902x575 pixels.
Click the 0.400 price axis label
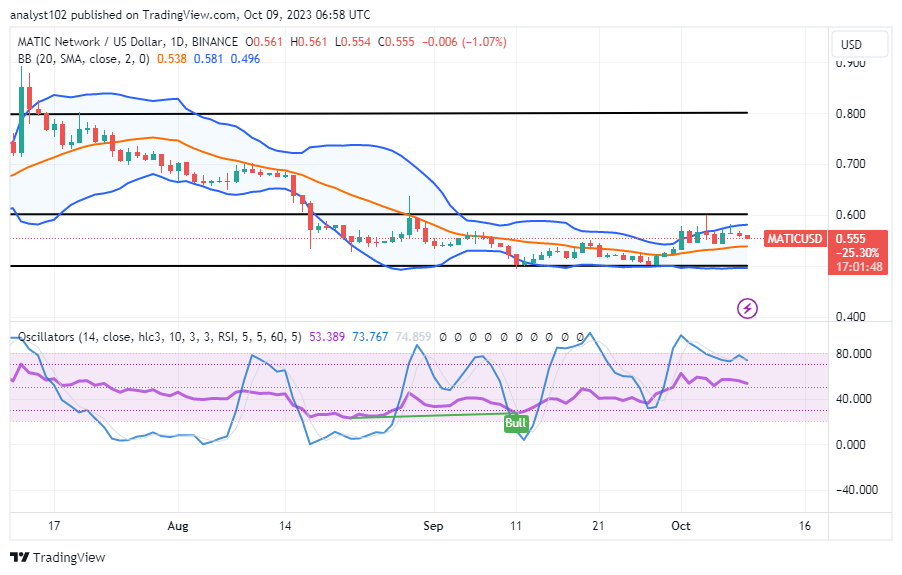(850, 317)
